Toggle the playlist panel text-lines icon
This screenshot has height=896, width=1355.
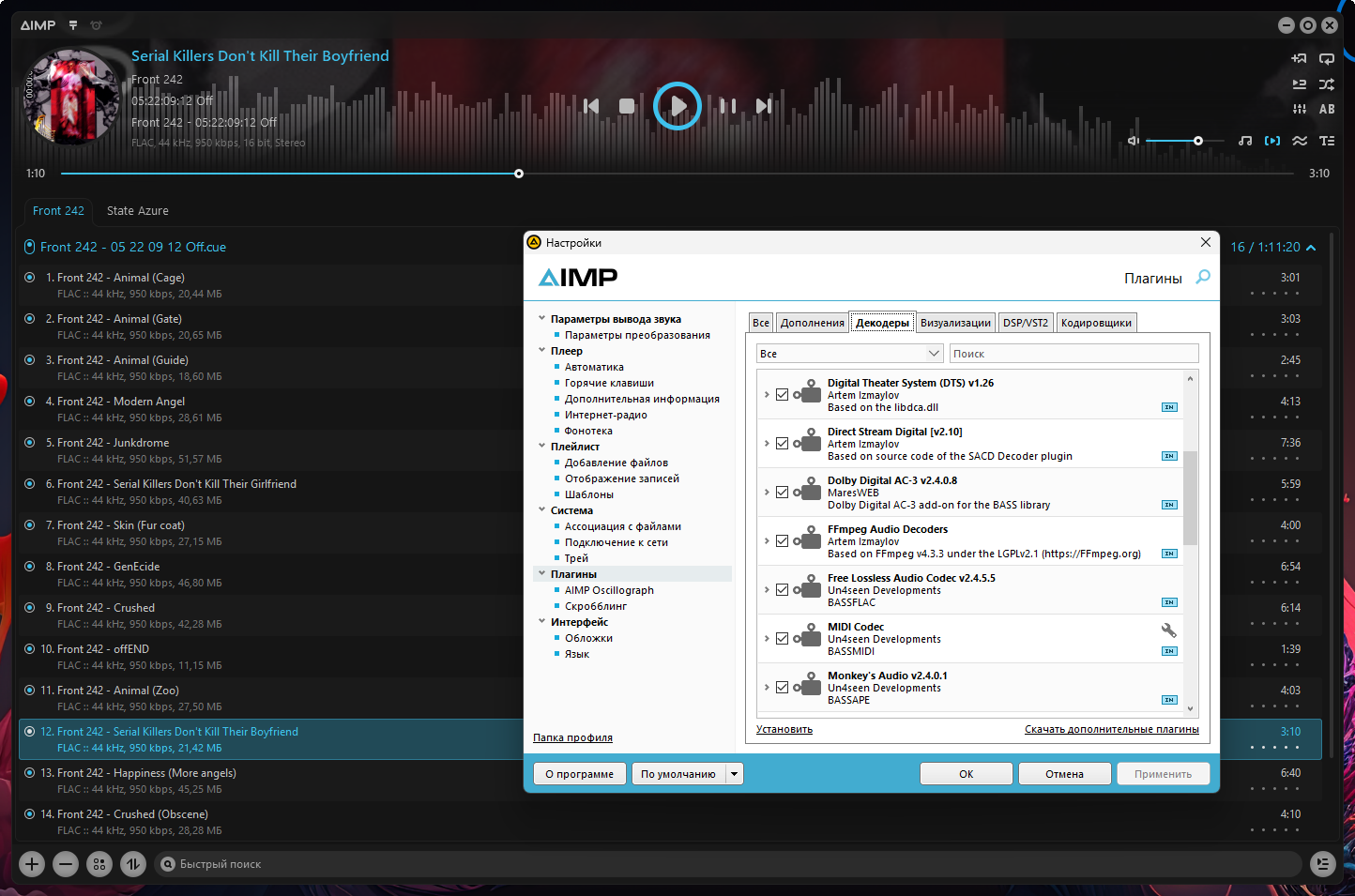point(1327,141)
